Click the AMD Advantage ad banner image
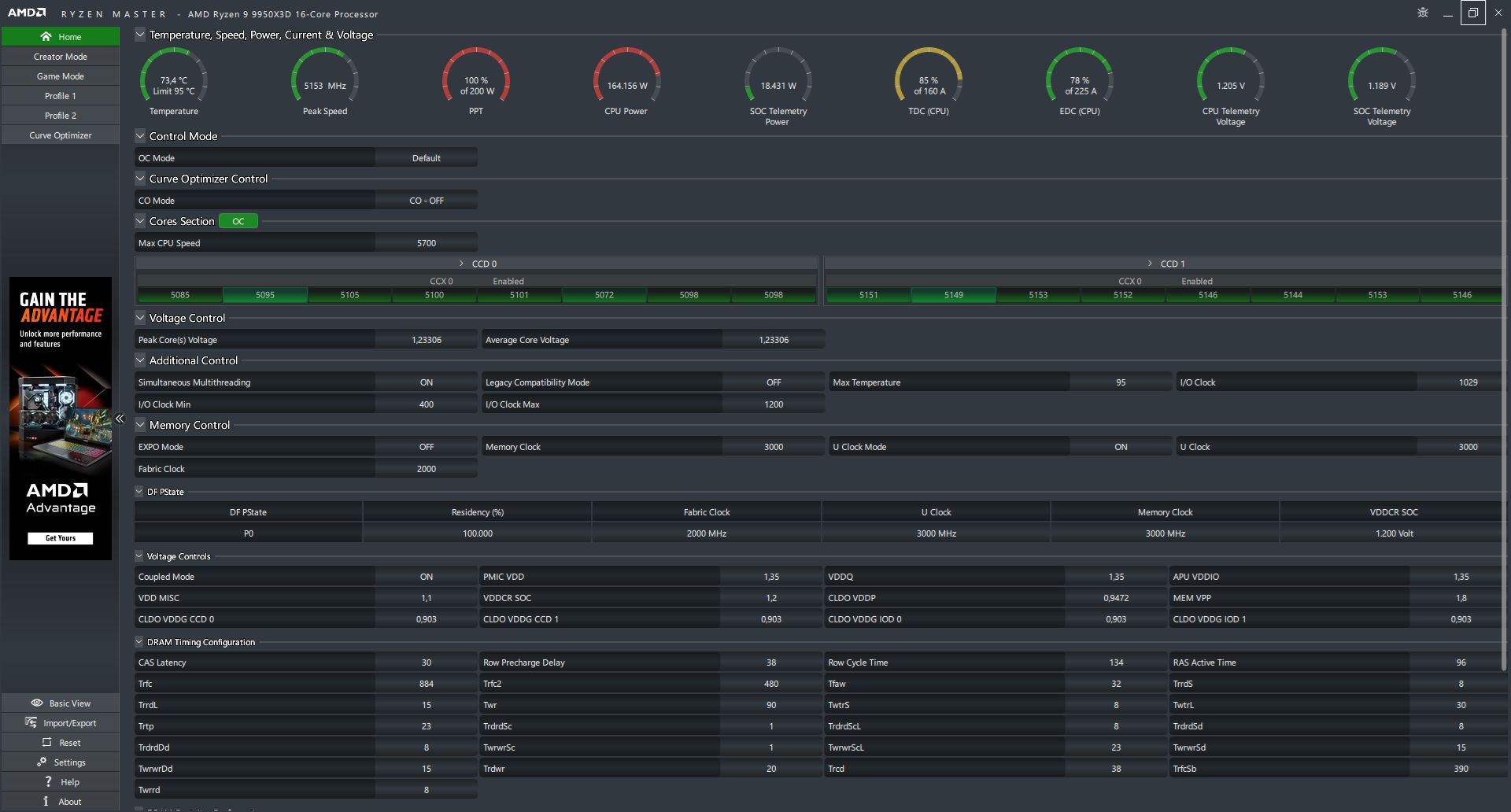The image size is (1511, 812). [x=61, y=419]
